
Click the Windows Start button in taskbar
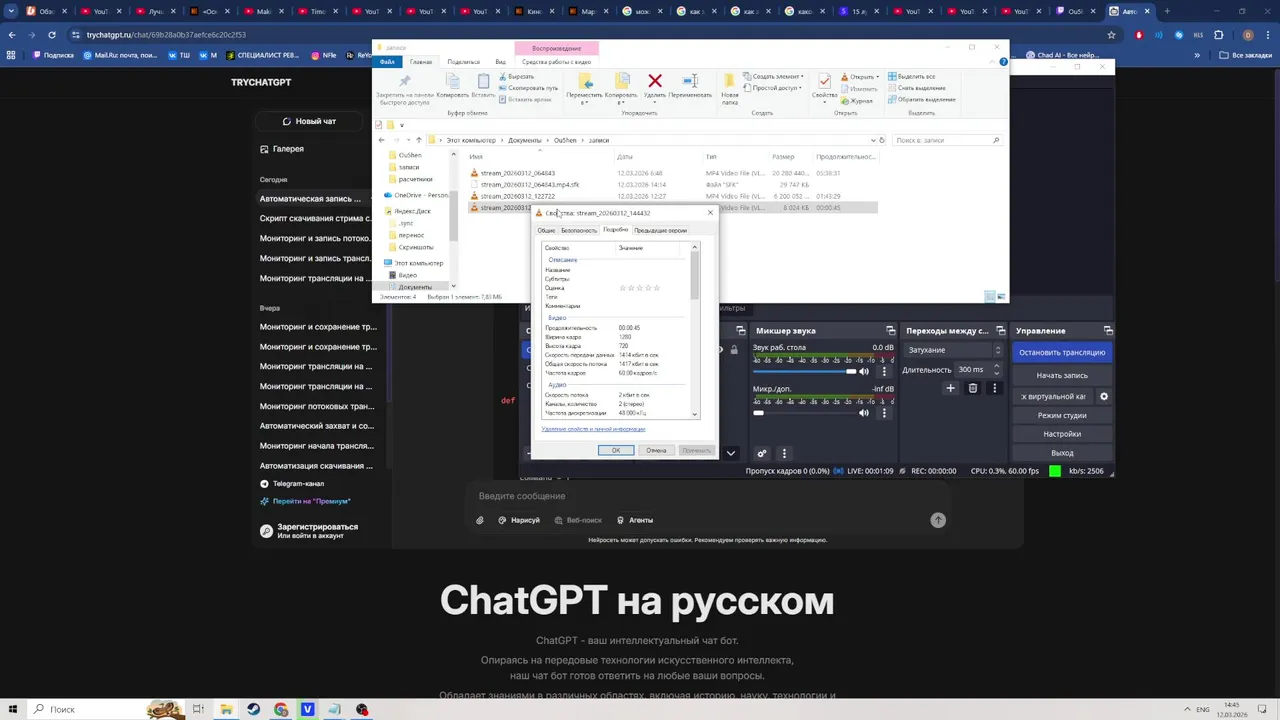12,709
